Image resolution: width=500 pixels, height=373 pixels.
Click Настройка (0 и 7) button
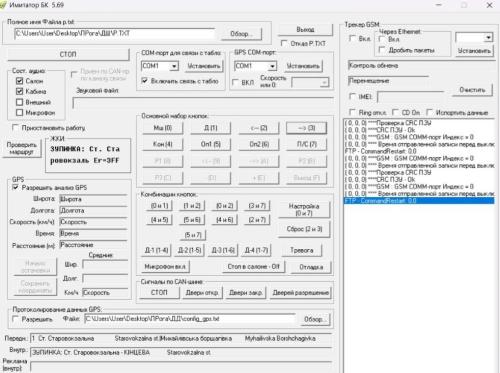[x=304, y=209]
